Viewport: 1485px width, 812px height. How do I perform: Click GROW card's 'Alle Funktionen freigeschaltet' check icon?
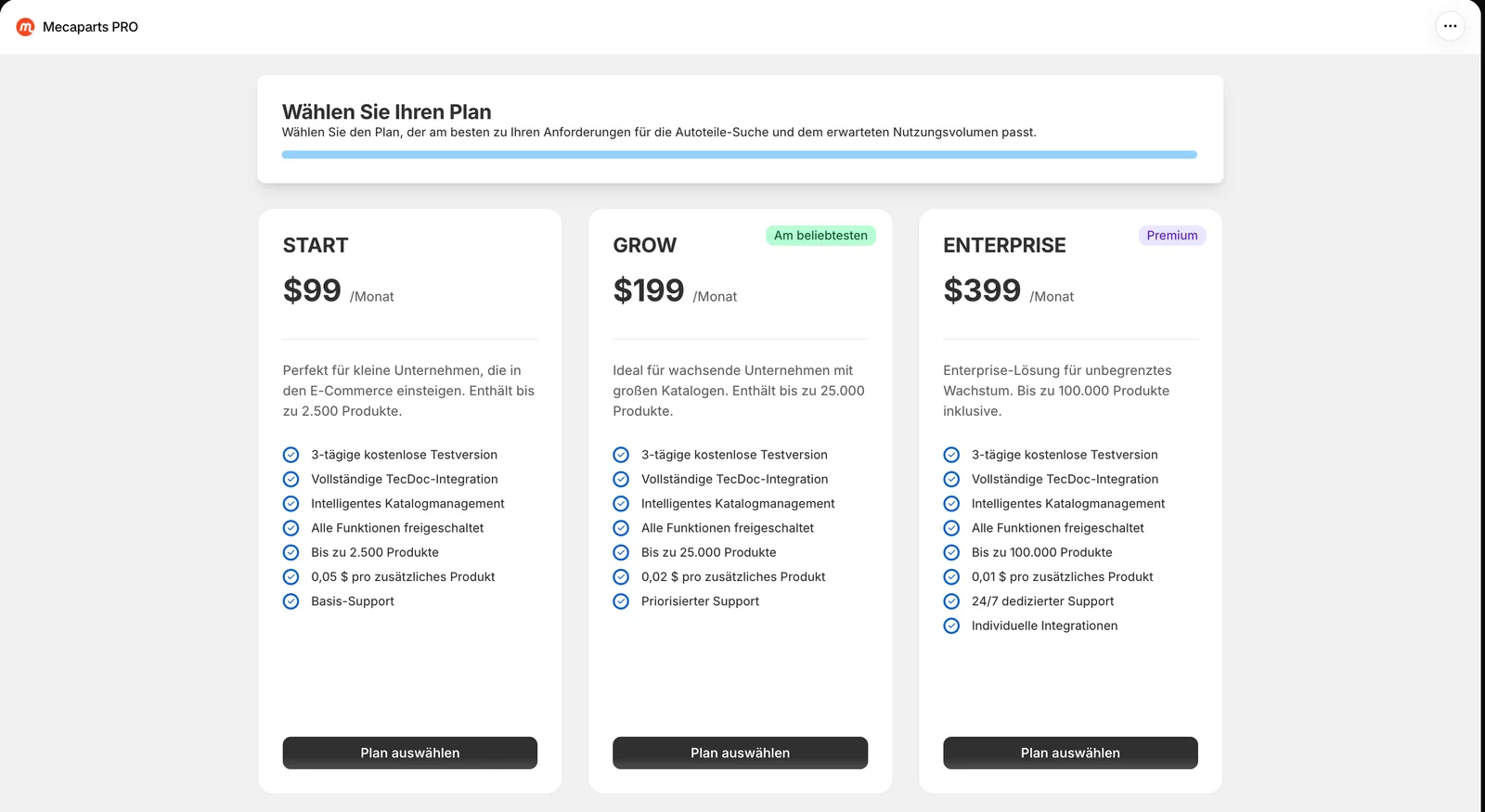(x=621, y=528)
